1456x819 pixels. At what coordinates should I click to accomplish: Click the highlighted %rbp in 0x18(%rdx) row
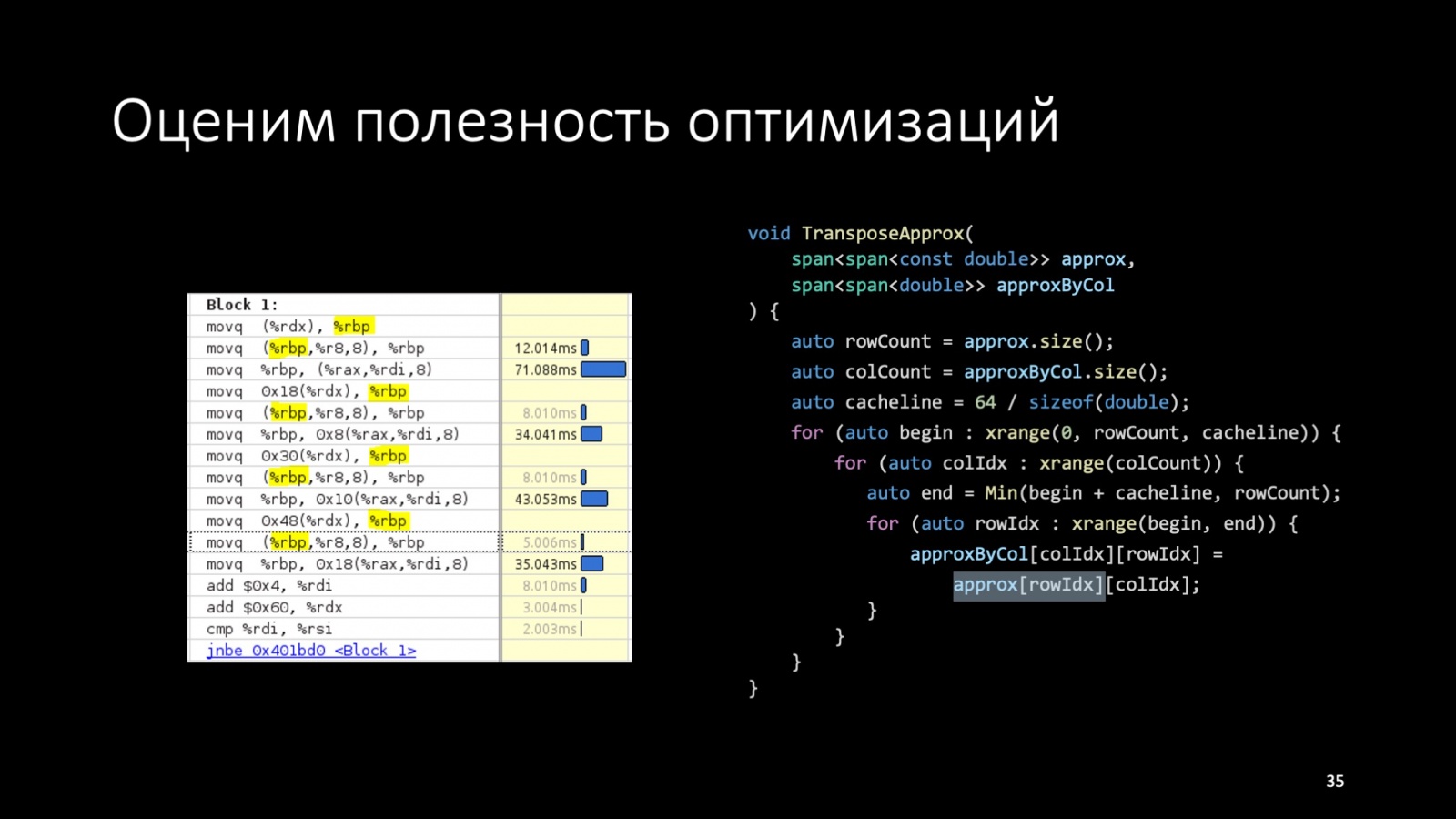click(x=388, y=390)
